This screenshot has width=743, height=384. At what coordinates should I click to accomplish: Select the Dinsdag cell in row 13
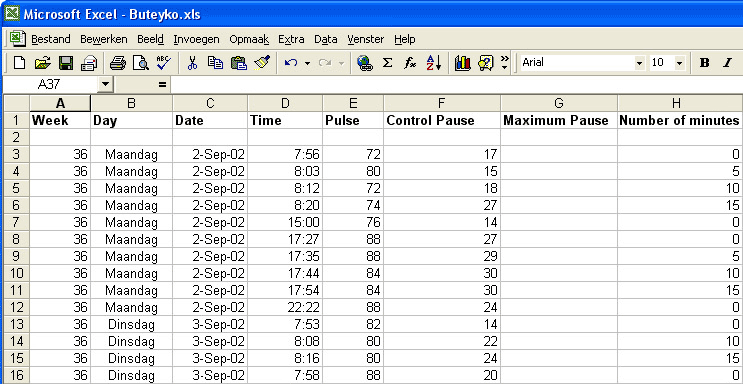(x=131, y=325)
